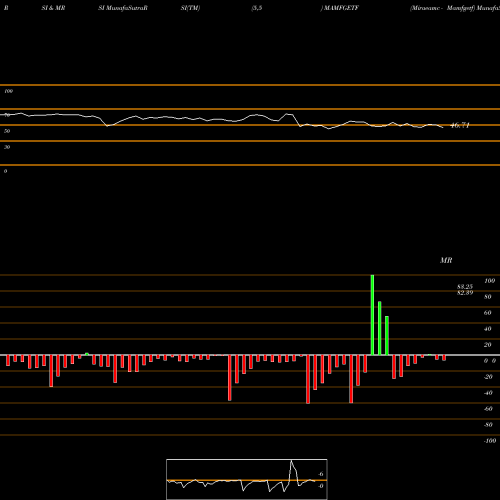Click the 0 label on upper RSI axis

pyautogui.click(x=5, y=171)
